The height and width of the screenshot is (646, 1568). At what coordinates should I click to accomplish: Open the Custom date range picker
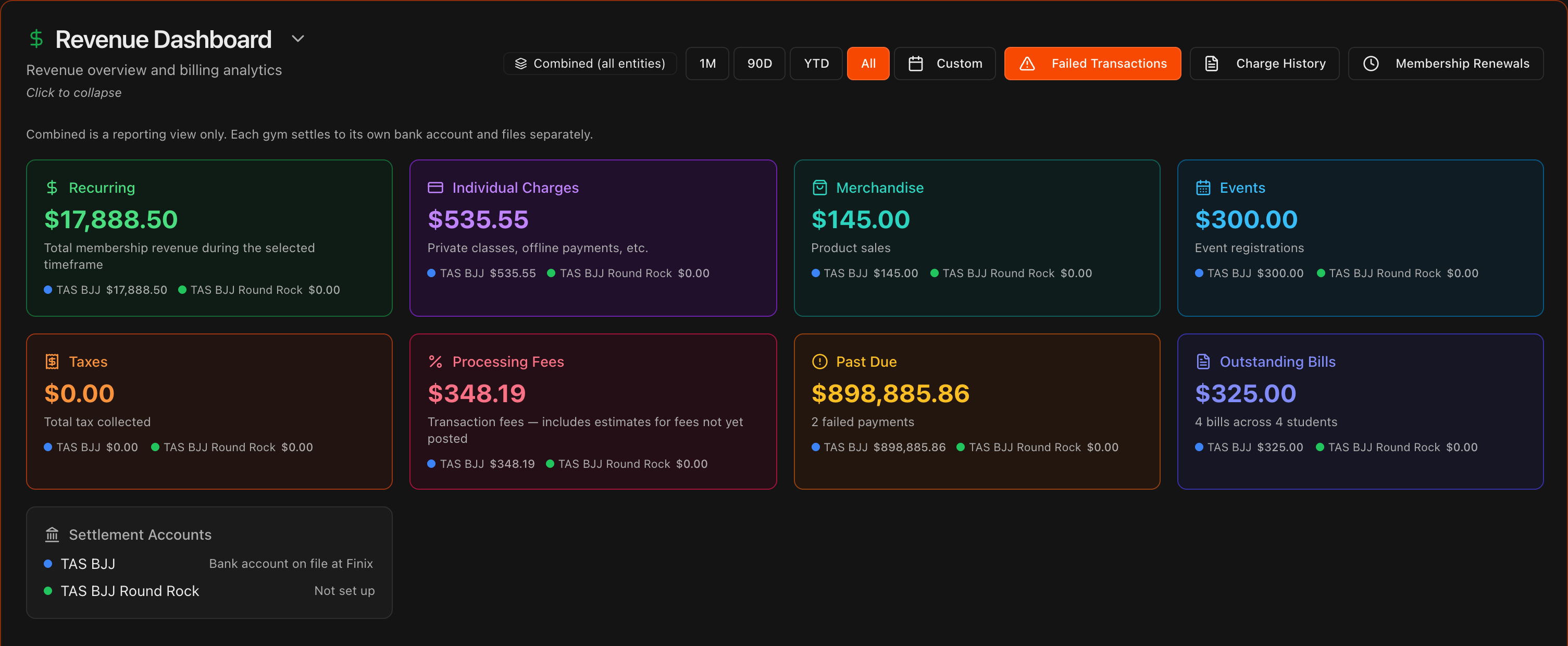[944, 64]
